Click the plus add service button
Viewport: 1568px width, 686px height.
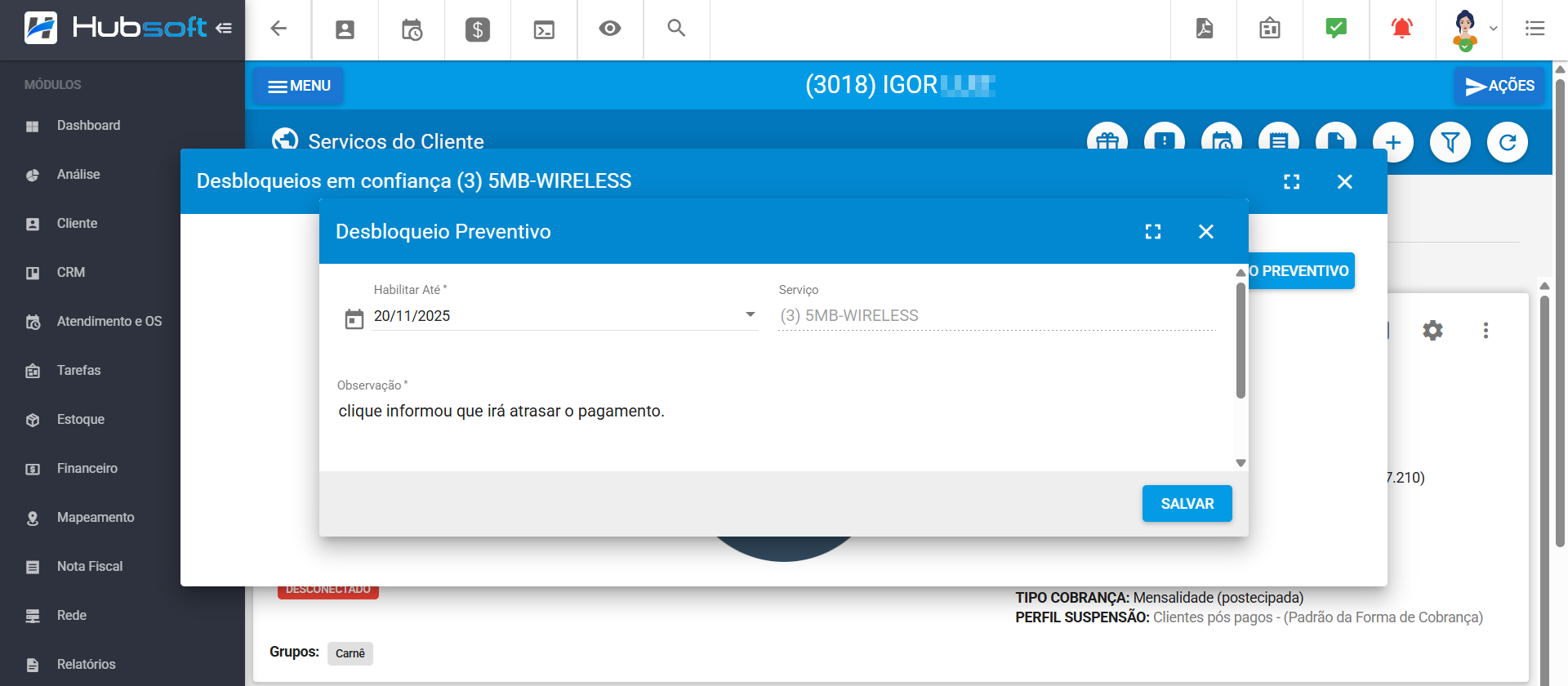point(1393,142)
